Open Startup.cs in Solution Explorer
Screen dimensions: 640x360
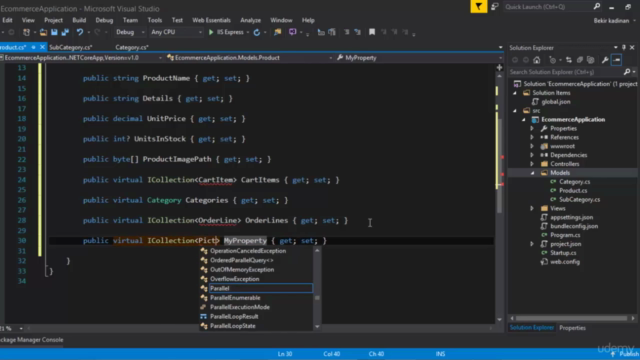tap(563, 253)
